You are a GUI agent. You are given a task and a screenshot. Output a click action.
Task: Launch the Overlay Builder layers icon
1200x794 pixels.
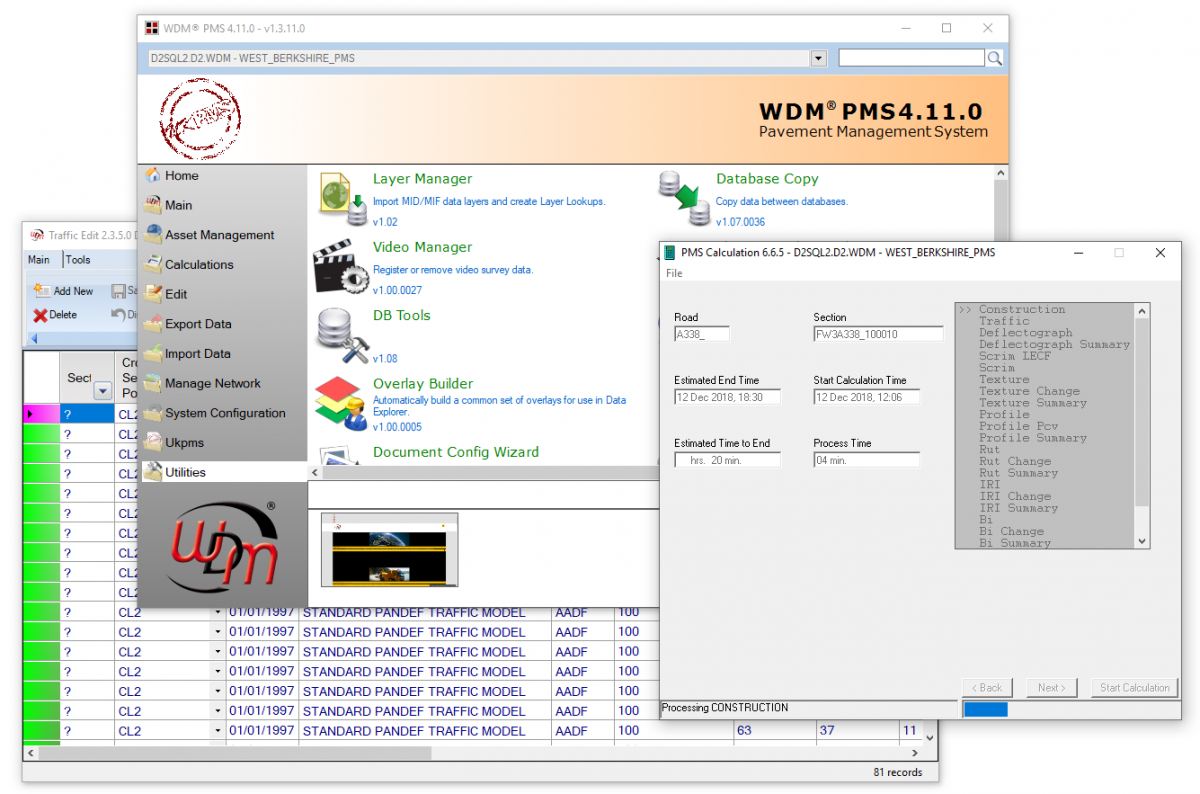coord(342,403)
